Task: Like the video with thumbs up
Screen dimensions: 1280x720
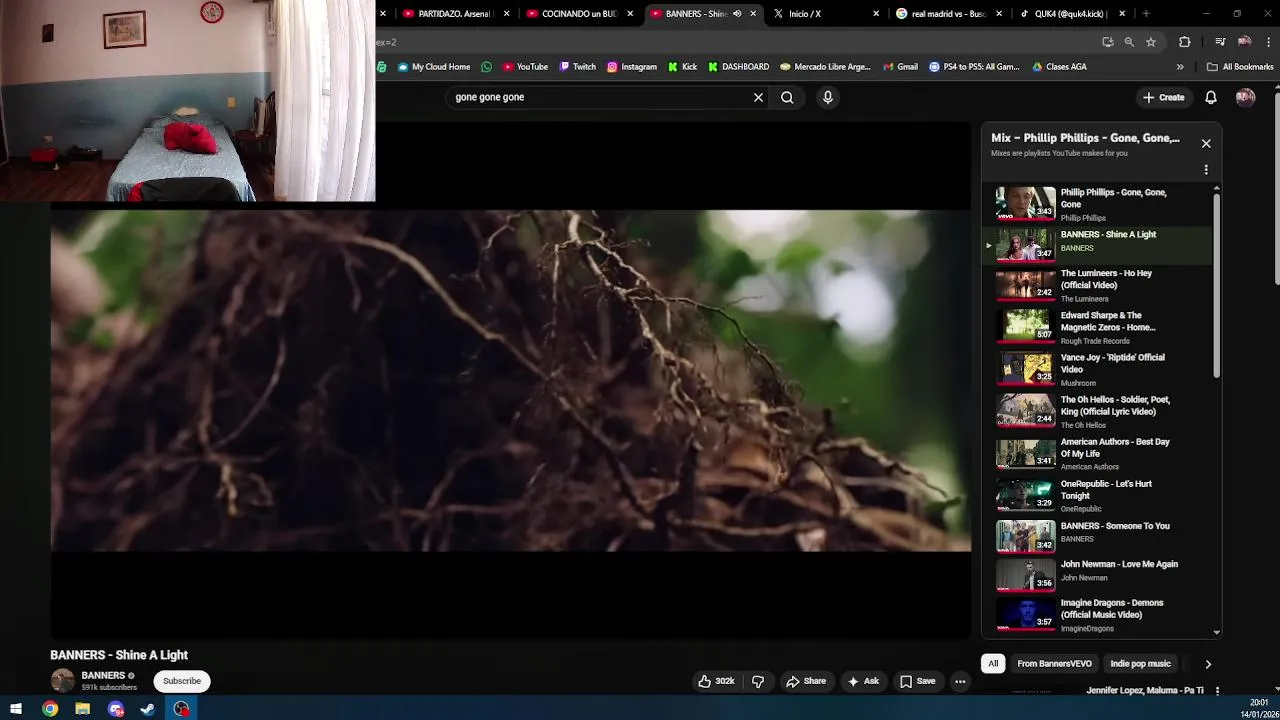Action: point(716,681)
